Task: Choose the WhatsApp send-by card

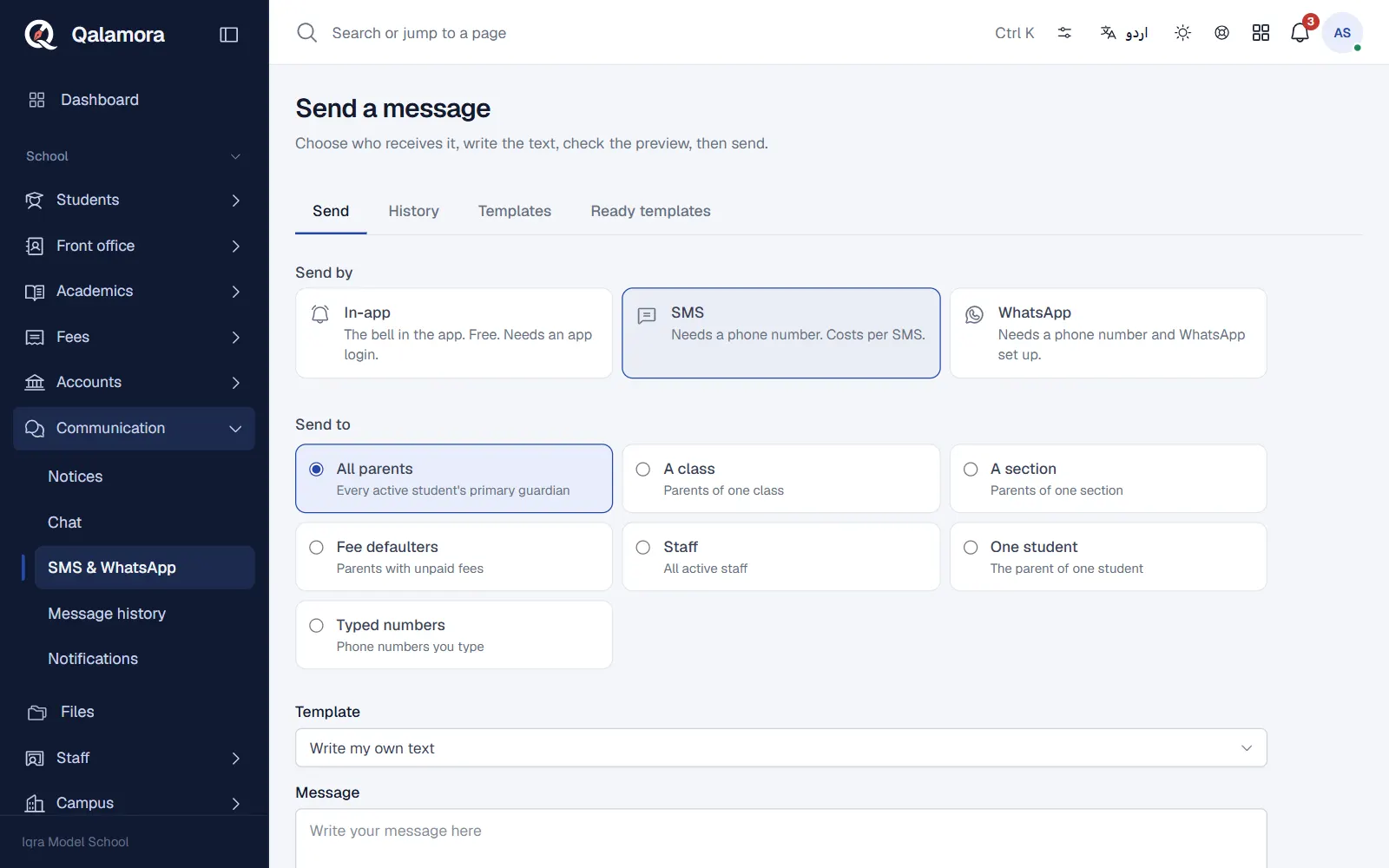Action: [x=1109, y=333]
